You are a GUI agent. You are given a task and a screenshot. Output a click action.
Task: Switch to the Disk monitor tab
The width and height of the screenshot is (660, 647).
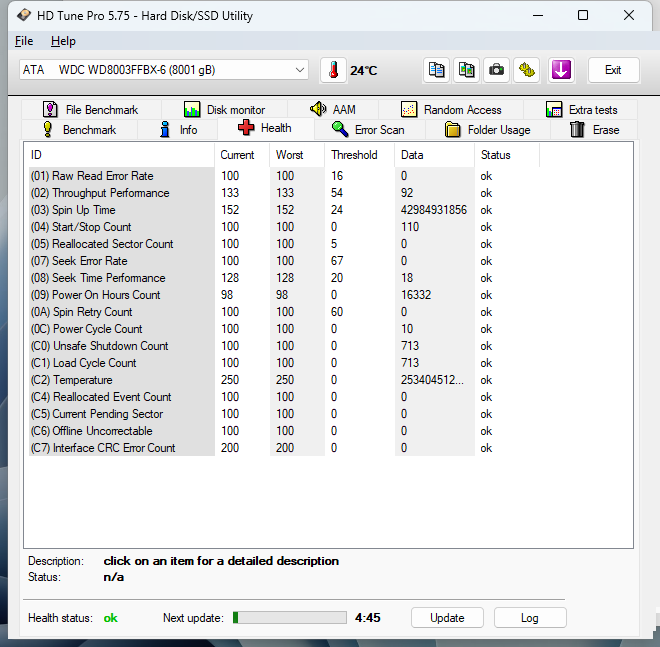click(224, 110)
